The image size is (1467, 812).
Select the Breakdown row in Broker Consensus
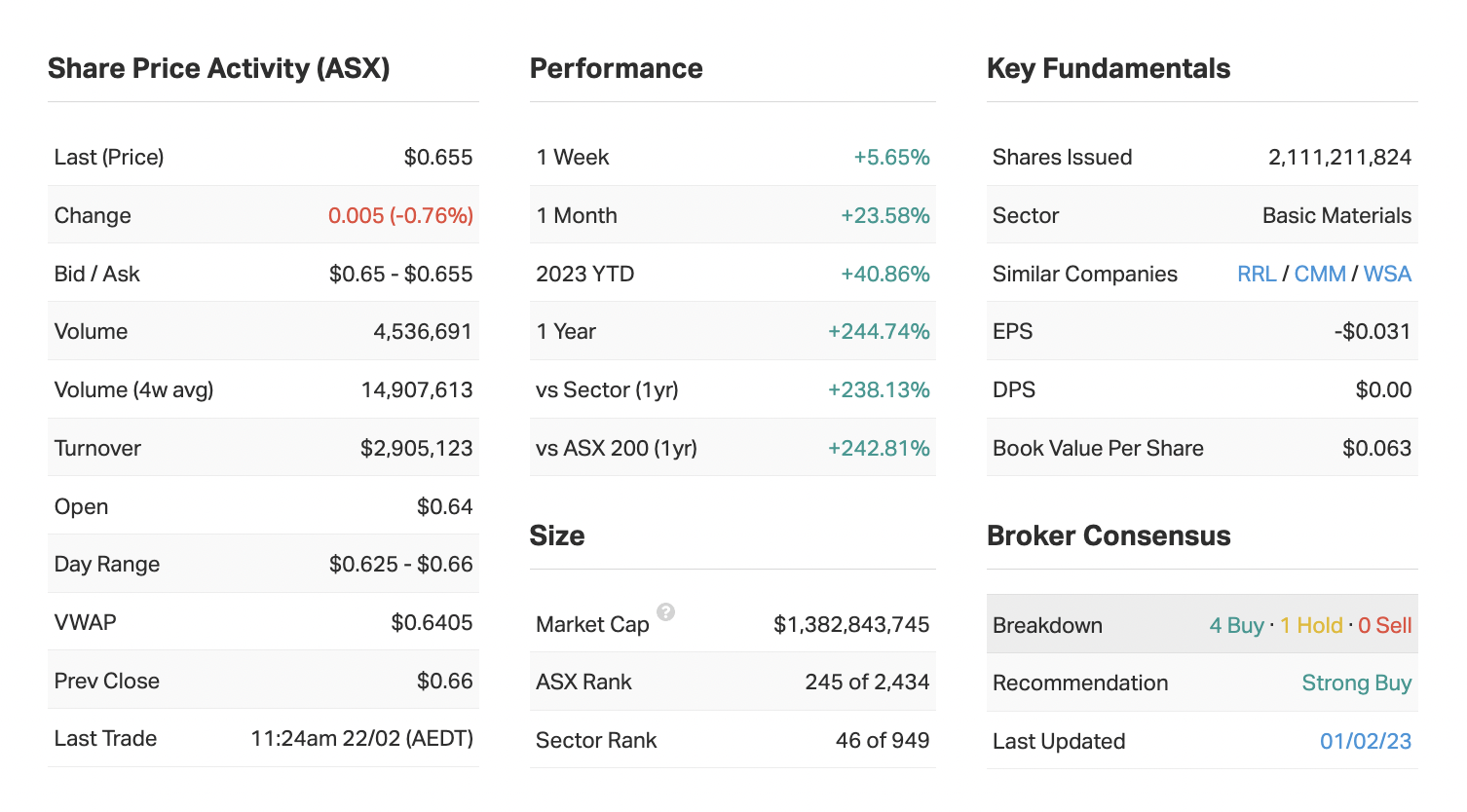point(1048,625)
